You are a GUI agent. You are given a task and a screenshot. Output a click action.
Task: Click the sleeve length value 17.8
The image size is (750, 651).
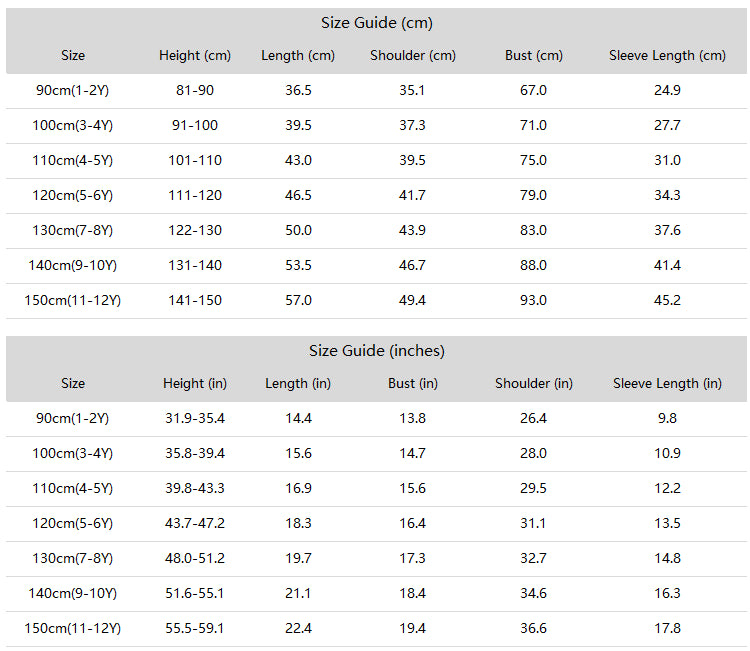(x=667, y=629)
